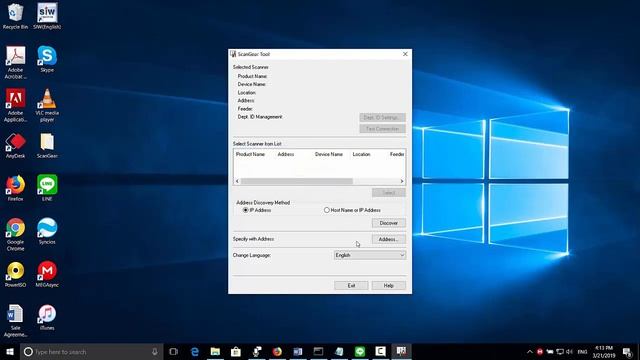Select the Adobe Application desktop icon

coord(15,105)
